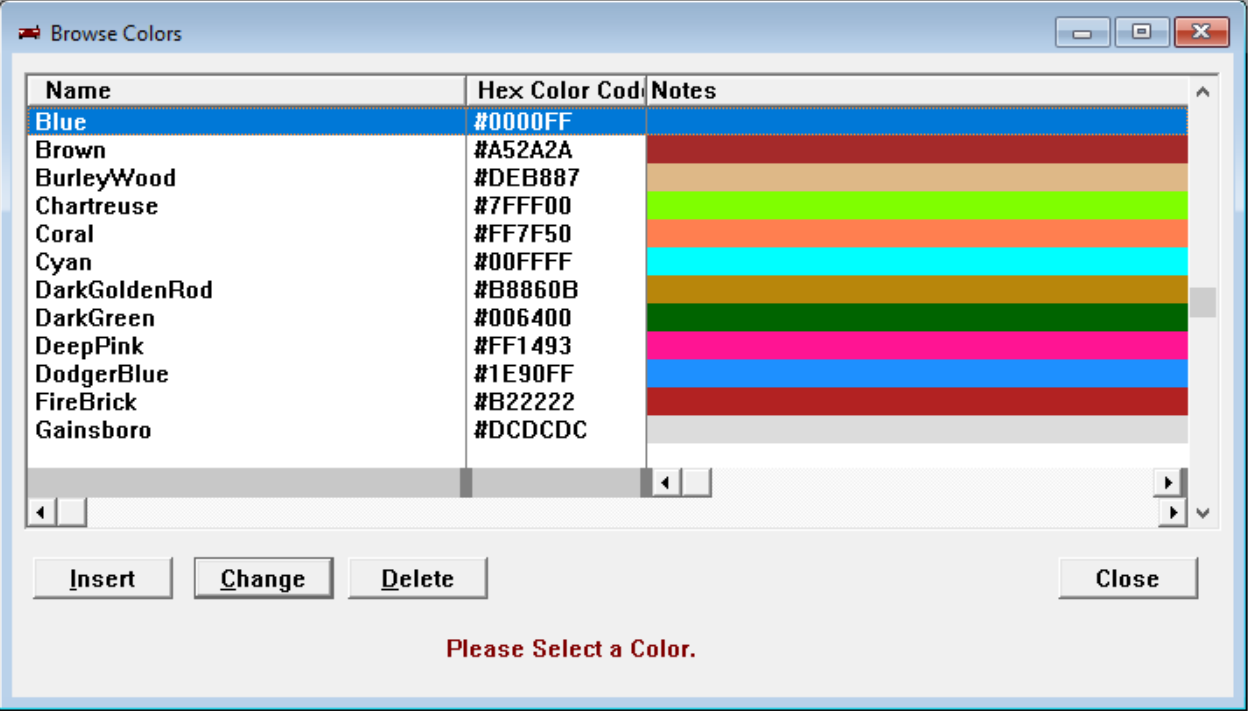The height and width of the screenshot is (711, 1248).
Task: Click list bottom scrollbar right arrow
Action: (x=1172, y=513)
